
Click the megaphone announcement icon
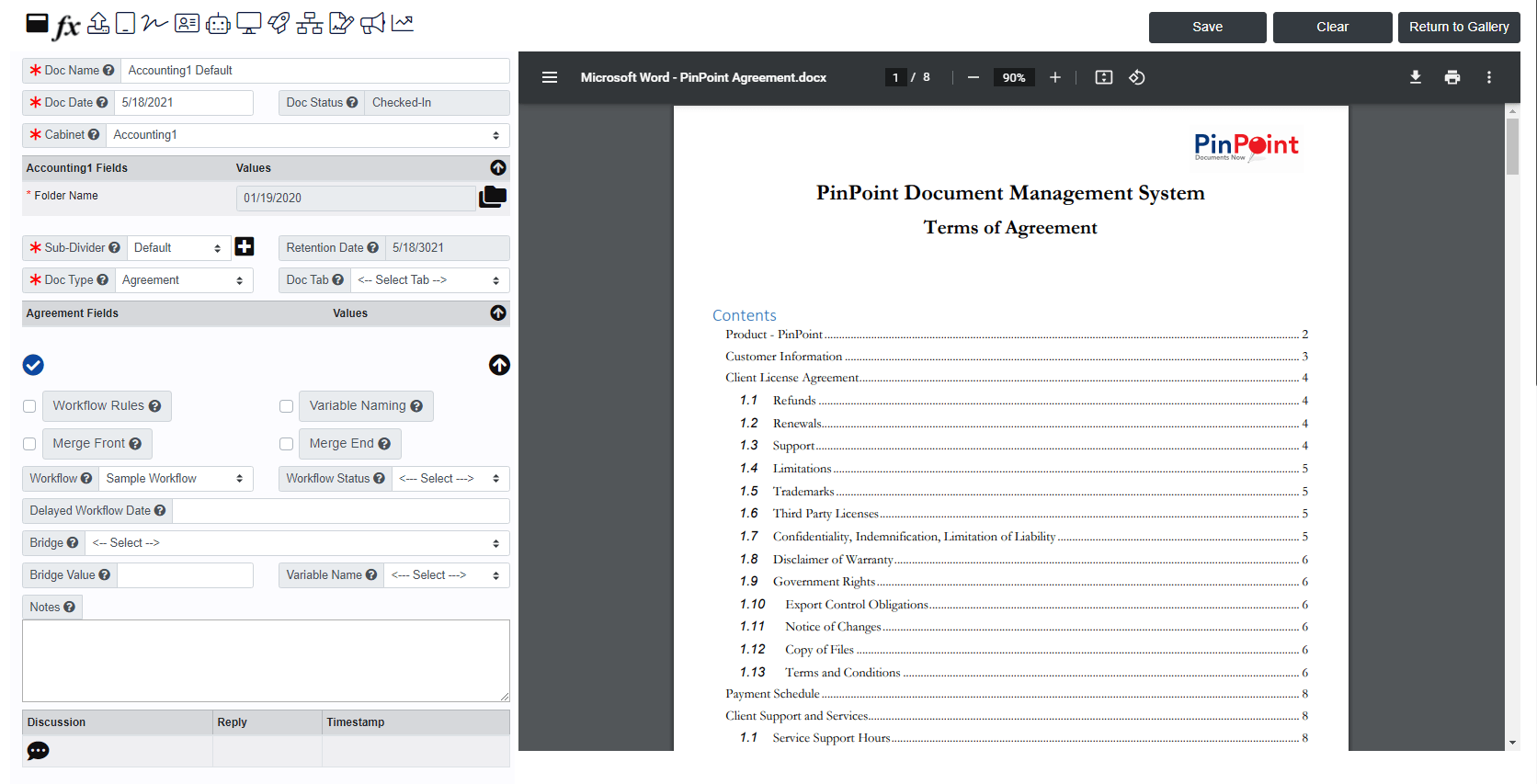pyautogui.click(x=372, y=23)
